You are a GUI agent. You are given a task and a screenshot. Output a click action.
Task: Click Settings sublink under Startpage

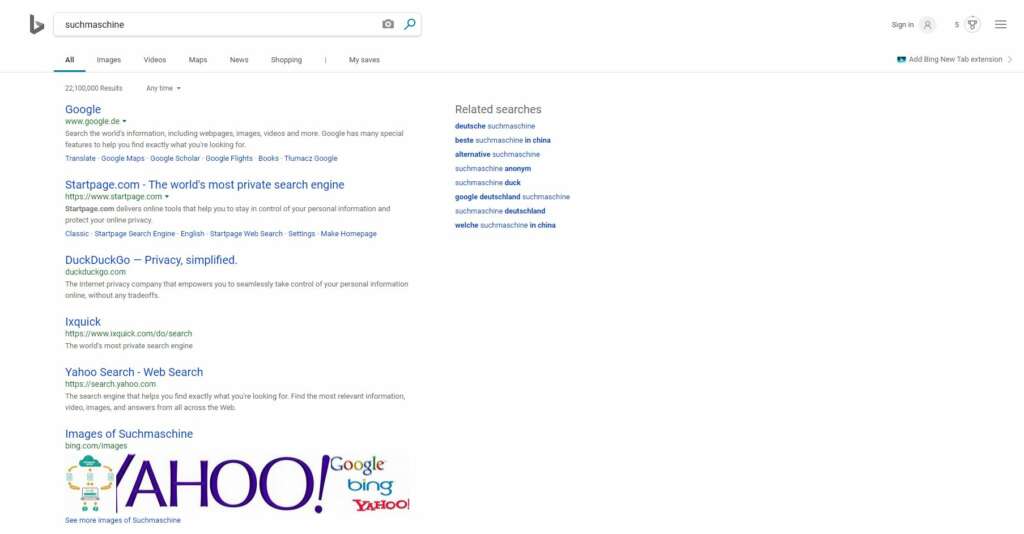pyautogui.click(x=302, y=234)
